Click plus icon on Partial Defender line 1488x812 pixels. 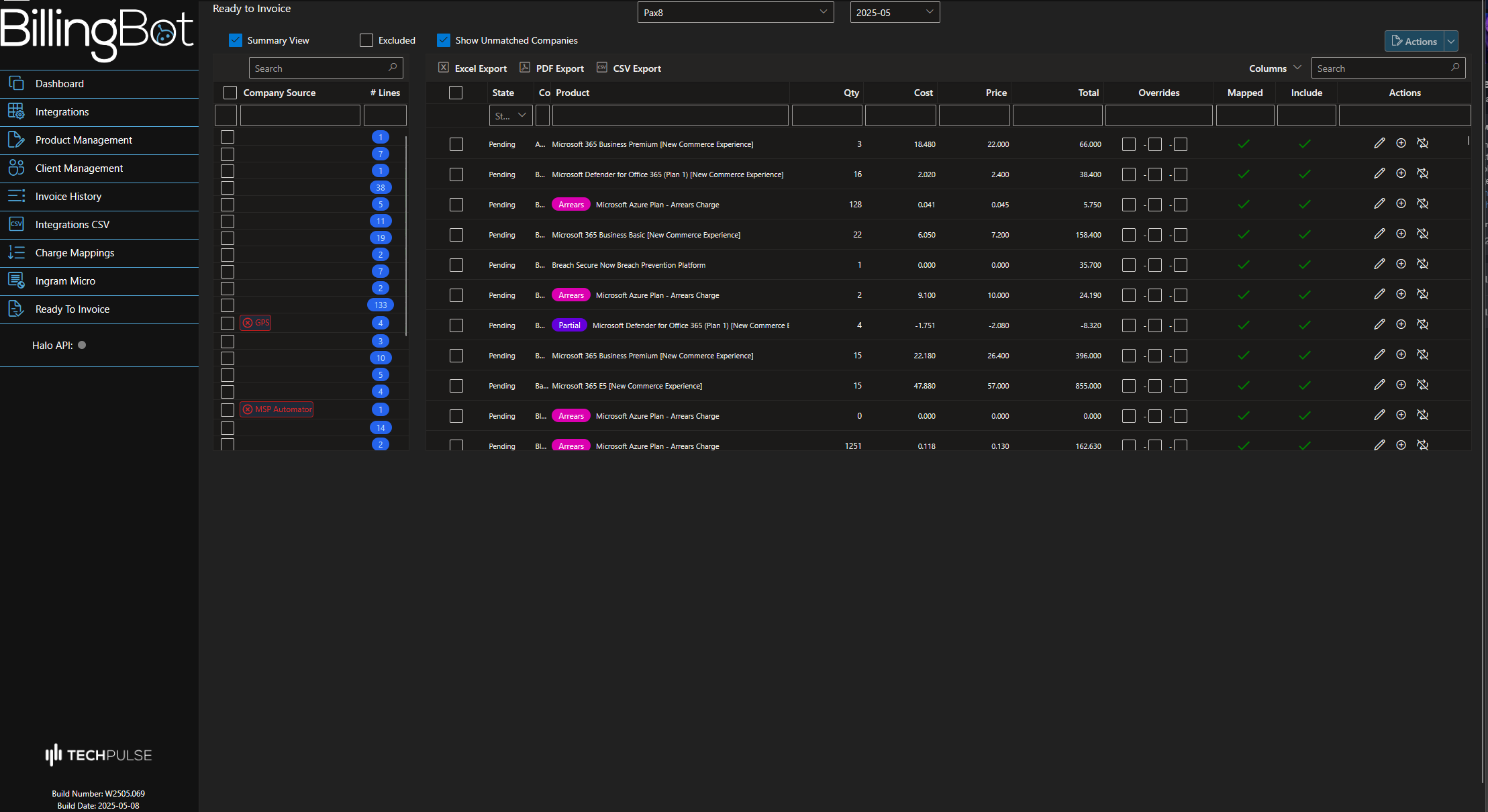click(x=1401, y=324)
